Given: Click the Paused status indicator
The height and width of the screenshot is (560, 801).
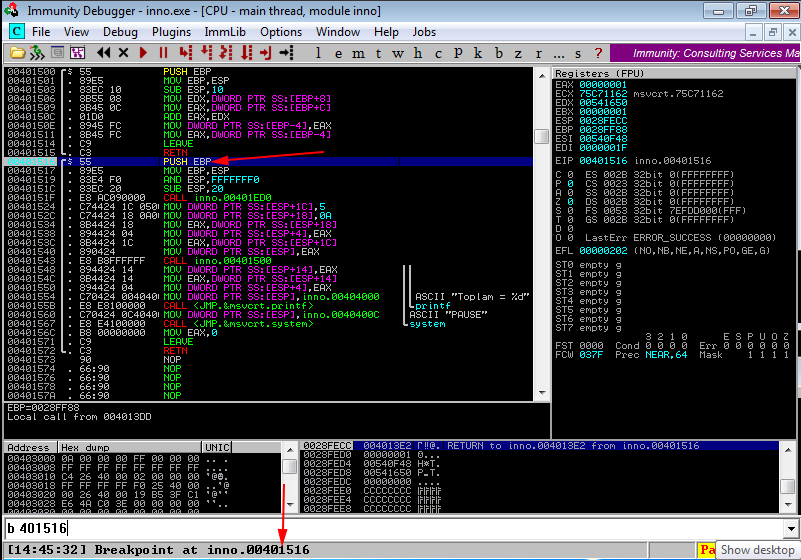Looking at the screenshot, I should (x=707, y=550).
